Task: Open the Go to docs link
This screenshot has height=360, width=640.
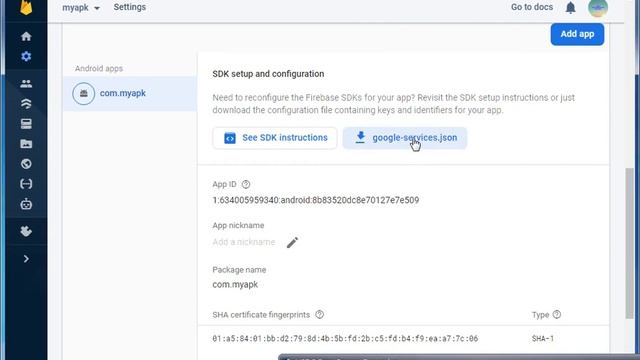Action: (532, 7)
